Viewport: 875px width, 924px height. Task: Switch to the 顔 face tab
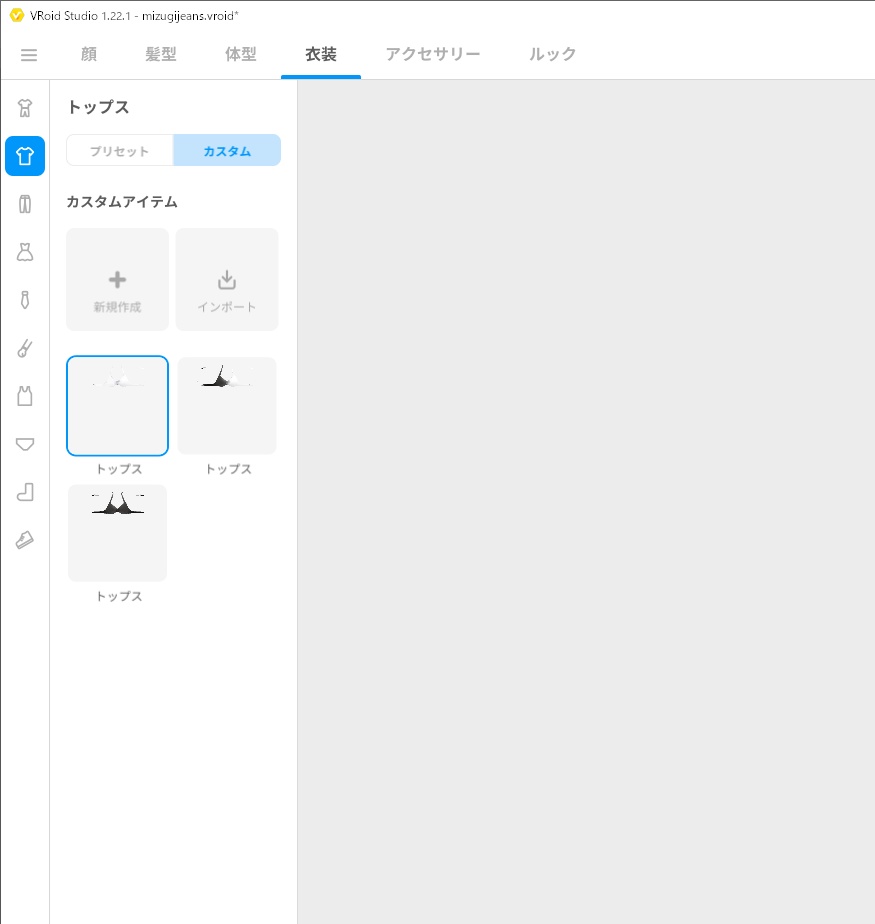89,54
